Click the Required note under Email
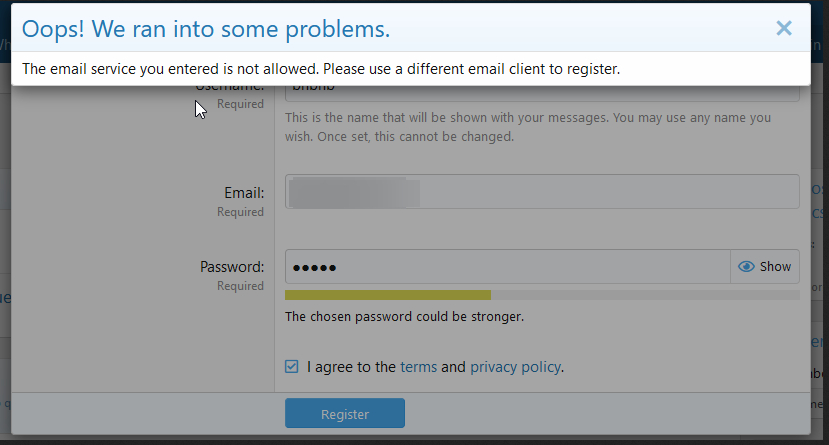The width and height of the screenshot is (829, 445). click(240, 212)
